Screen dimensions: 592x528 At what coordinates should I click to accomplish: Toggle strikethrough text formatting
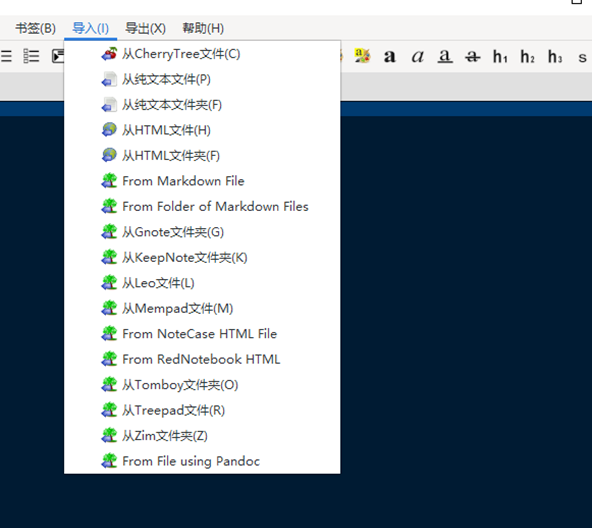point(473,57)
